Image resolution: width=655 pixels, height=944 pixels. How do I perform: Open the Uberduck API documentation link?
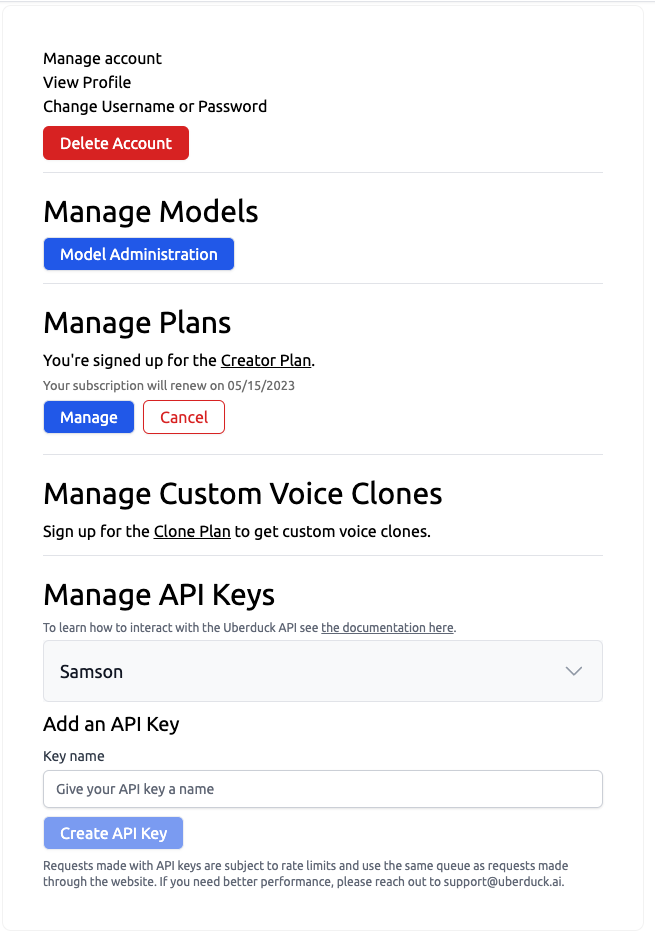387,627
